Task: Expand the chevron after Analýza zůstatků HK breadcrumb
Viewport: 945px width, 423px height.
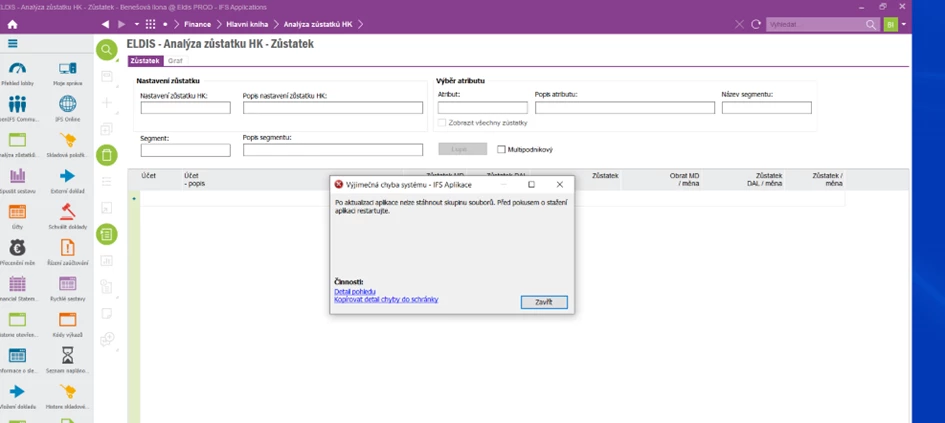Action: (x=360, y=25)
